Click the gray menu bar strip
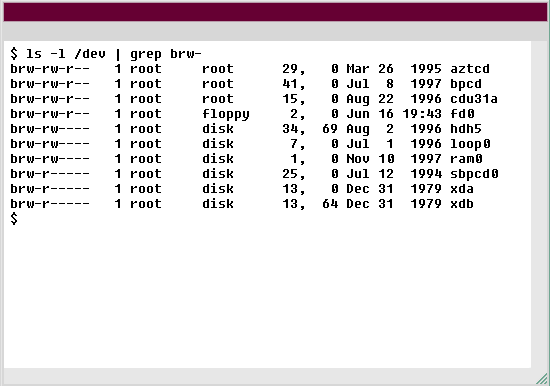The image size is (550, 386). coord(275,31)
